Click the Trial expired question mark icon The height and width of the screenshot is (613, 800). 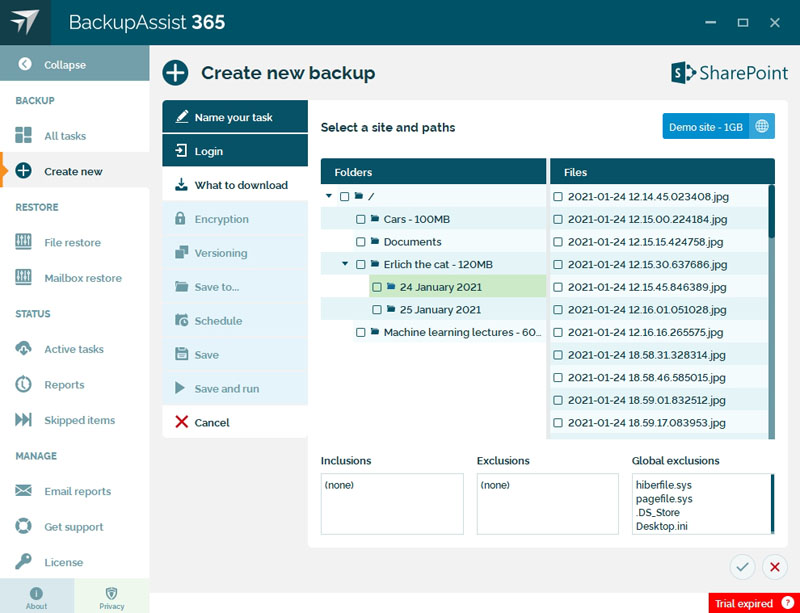pyautogui.click(x=787, y=603)
